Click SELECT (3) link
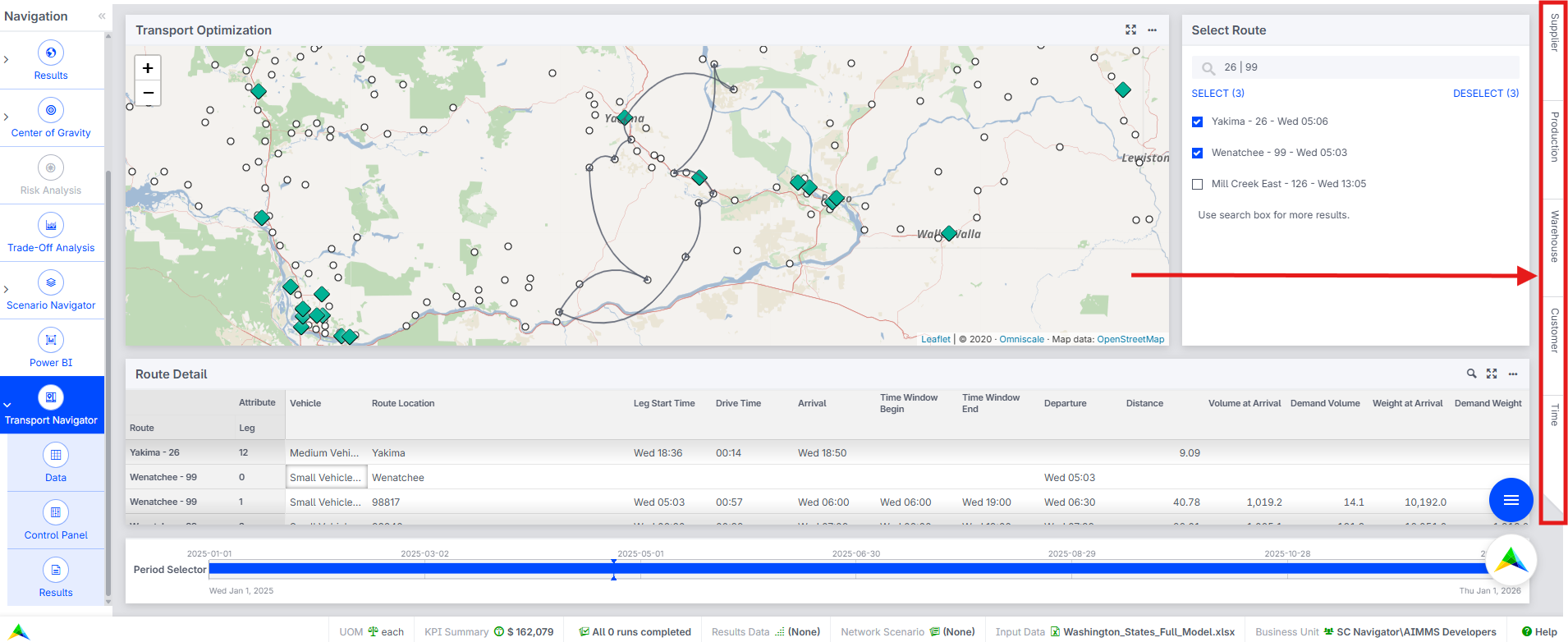Viewport: 1568px width, 642px height. [1217, 94]
